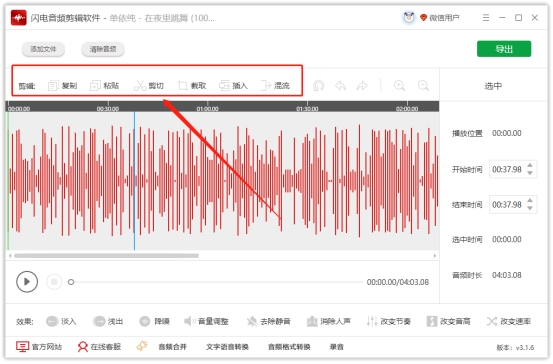Click the 播放位置 00:00.00 value
This screenshot has height=364, width=553.
point(507,133)
